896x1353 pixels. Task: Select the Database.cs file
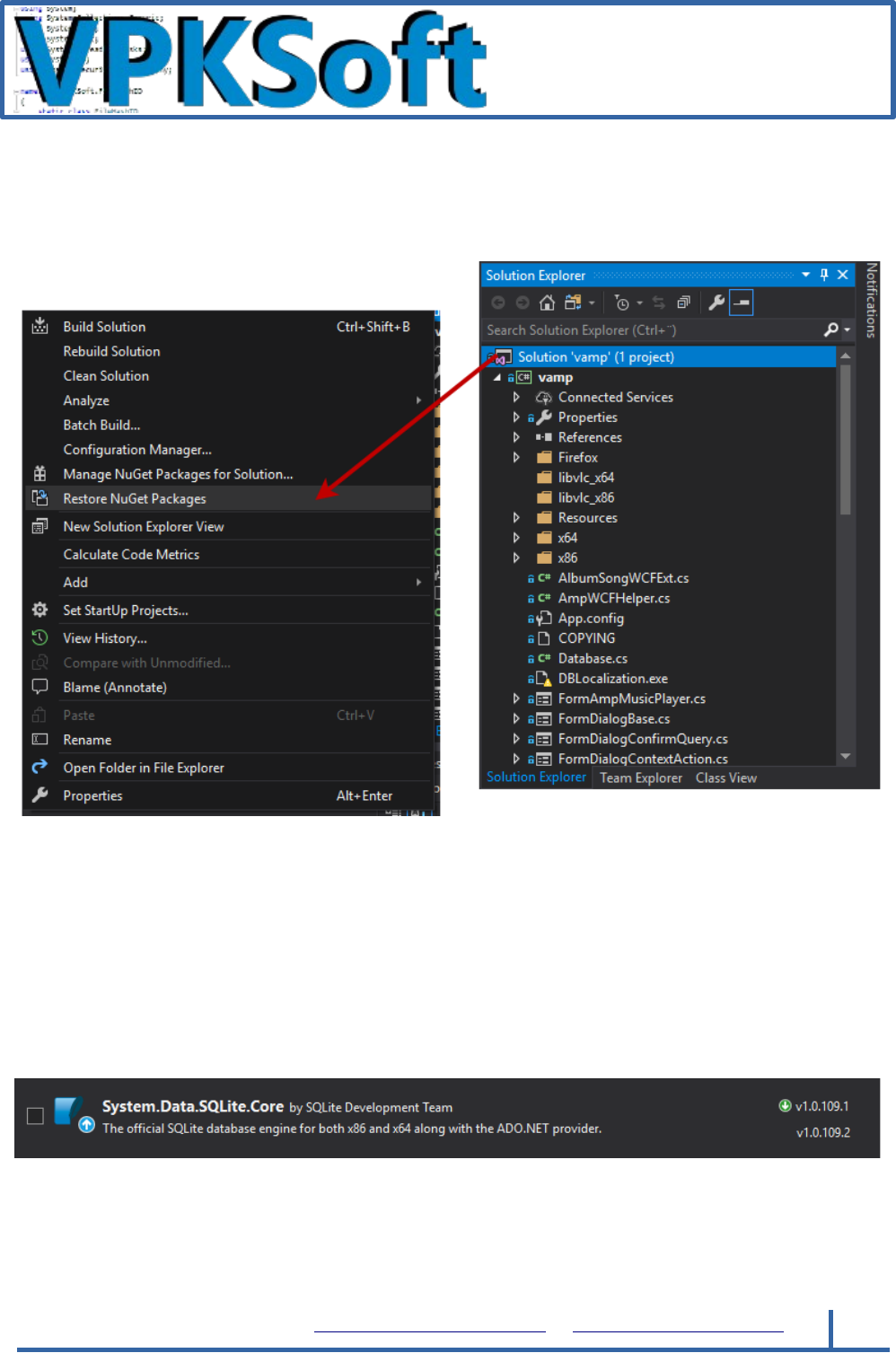[x=593, y=658]
